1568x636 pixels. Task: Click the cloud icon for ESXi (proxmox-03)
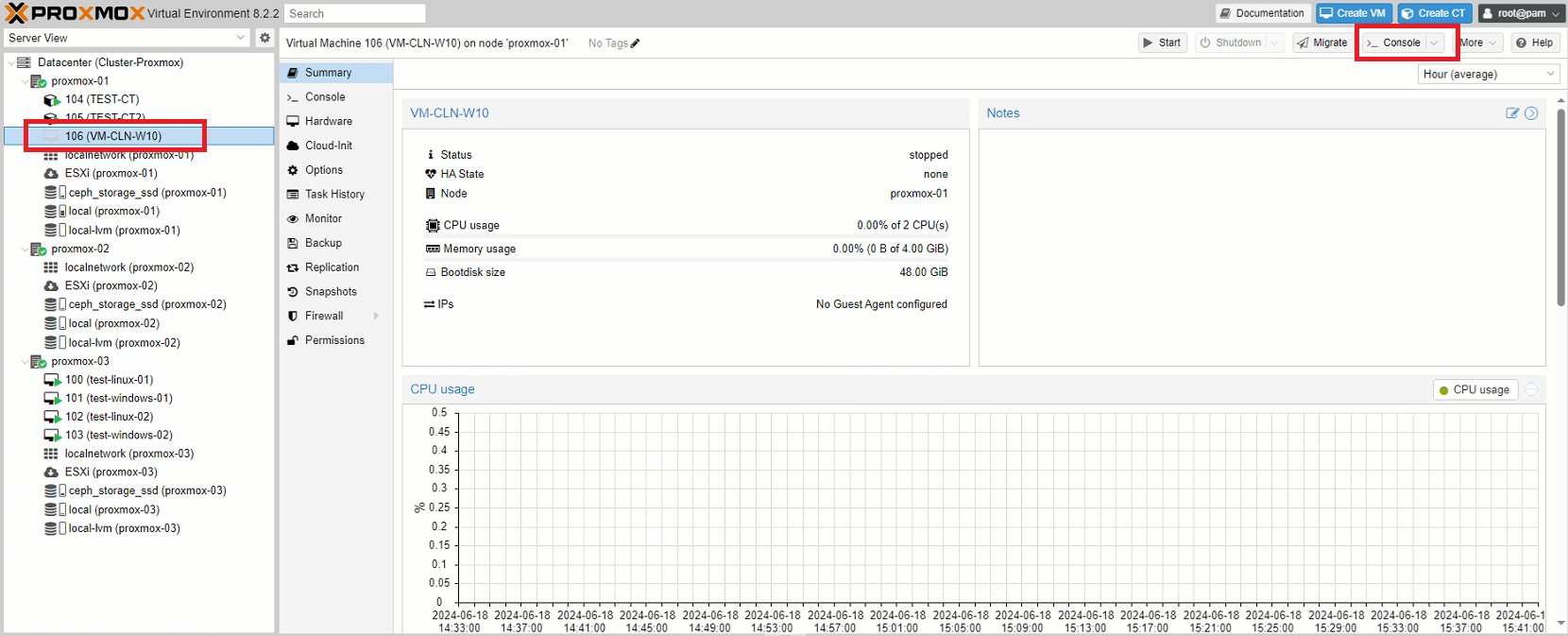(x=51, y=473)
